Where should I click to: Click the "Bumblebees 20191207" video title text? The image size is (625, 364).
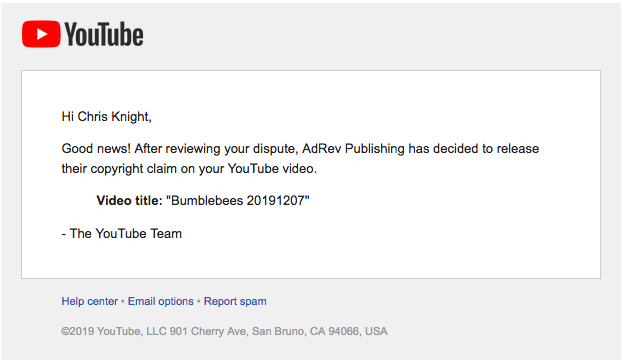[x=238, y=200]
